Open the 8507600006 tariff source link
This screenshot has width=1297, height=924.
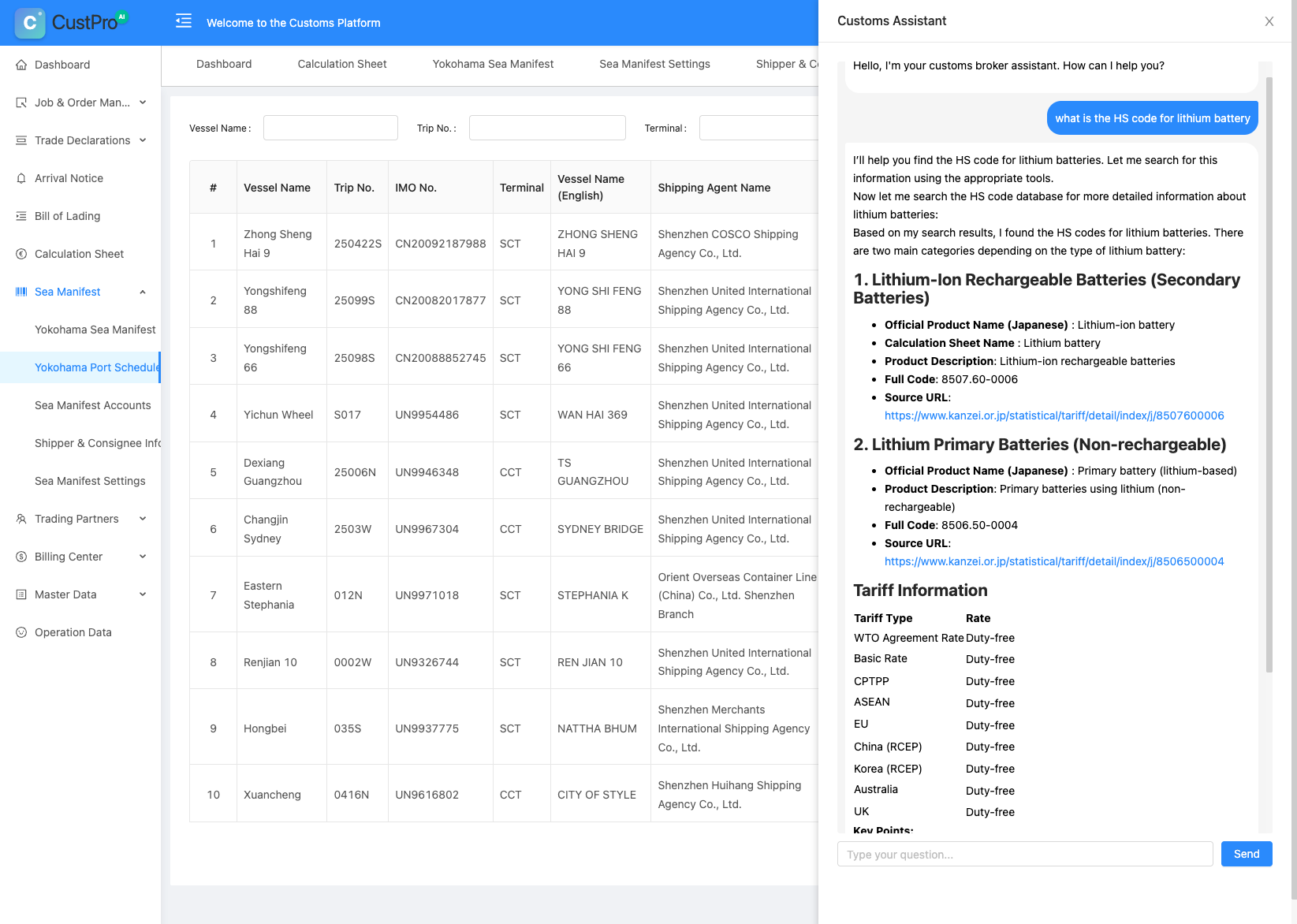click(1054, 415)
